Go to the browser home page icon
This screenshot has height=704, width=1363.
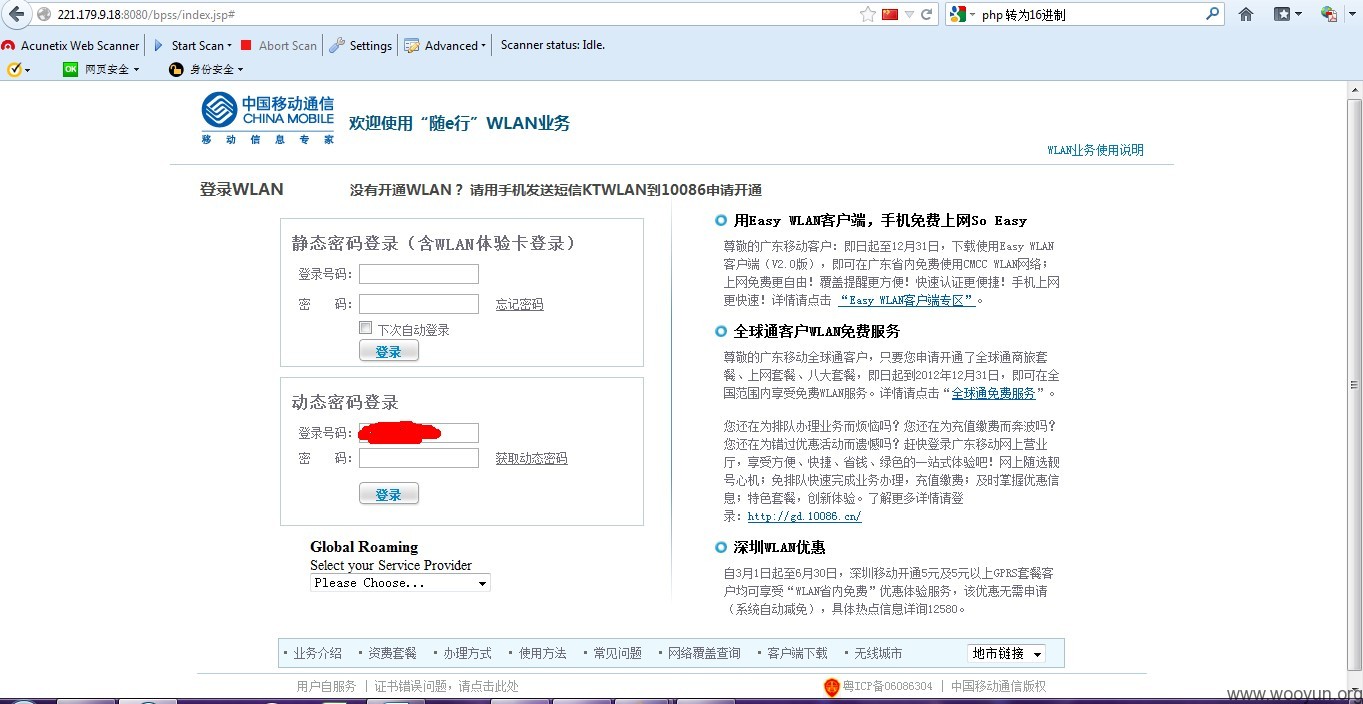pyautogui.click(x=1246, y=14)
